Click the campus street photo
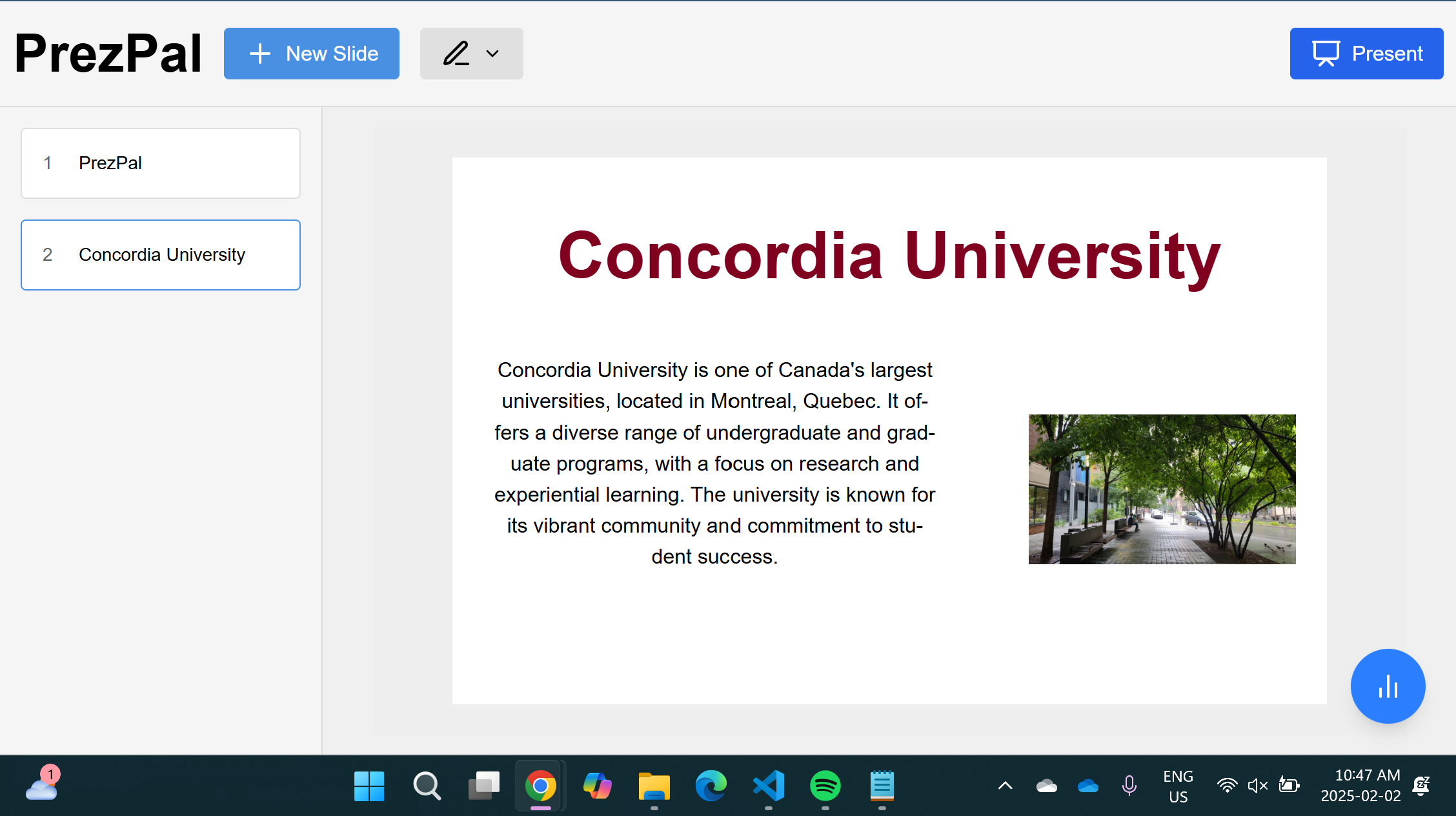This screenshot has width=1456, height=816. (1162, 489)
